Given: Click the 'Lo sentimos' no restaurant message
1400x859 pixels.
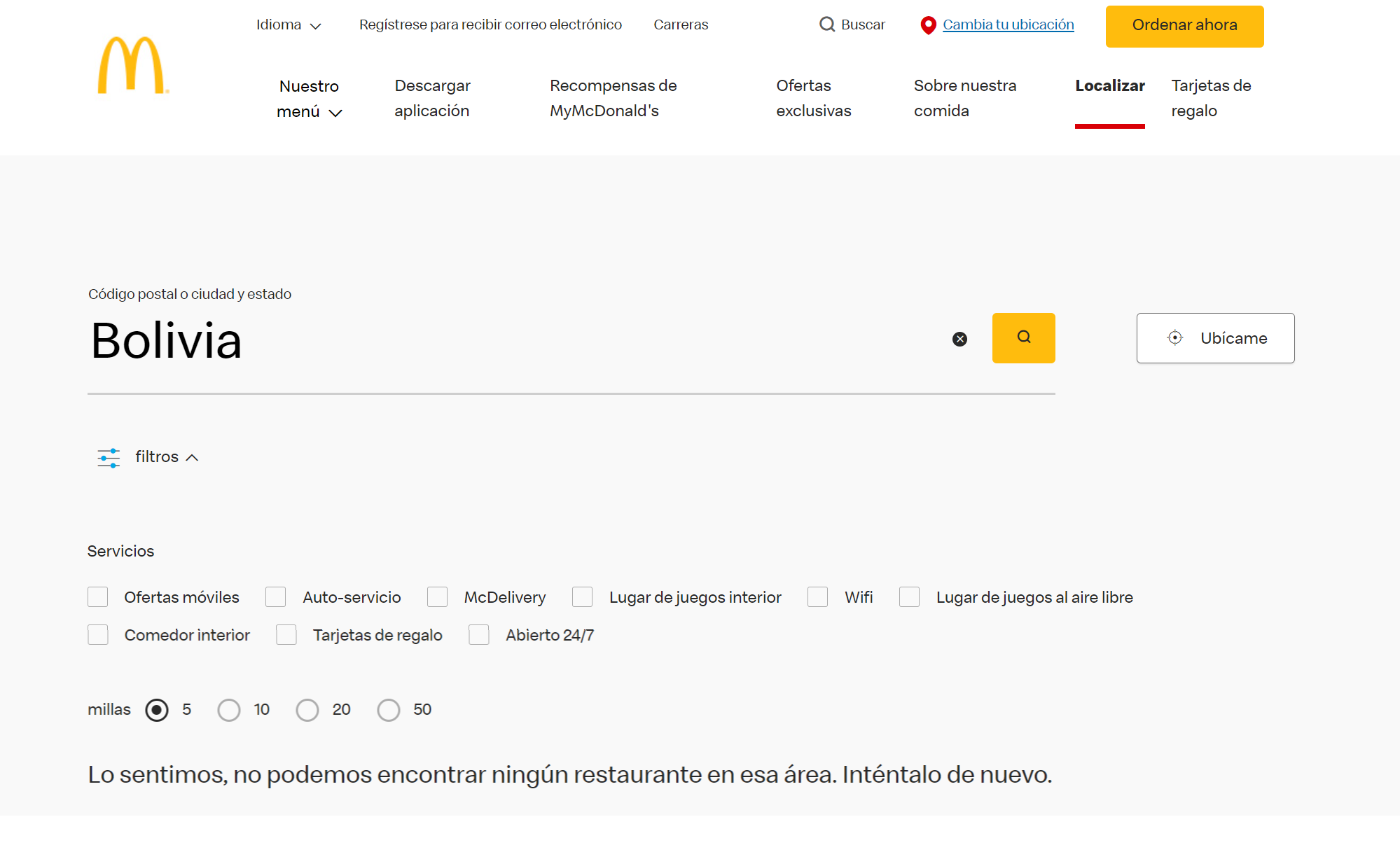Looking at the screenshot, I should click(570, 775).
